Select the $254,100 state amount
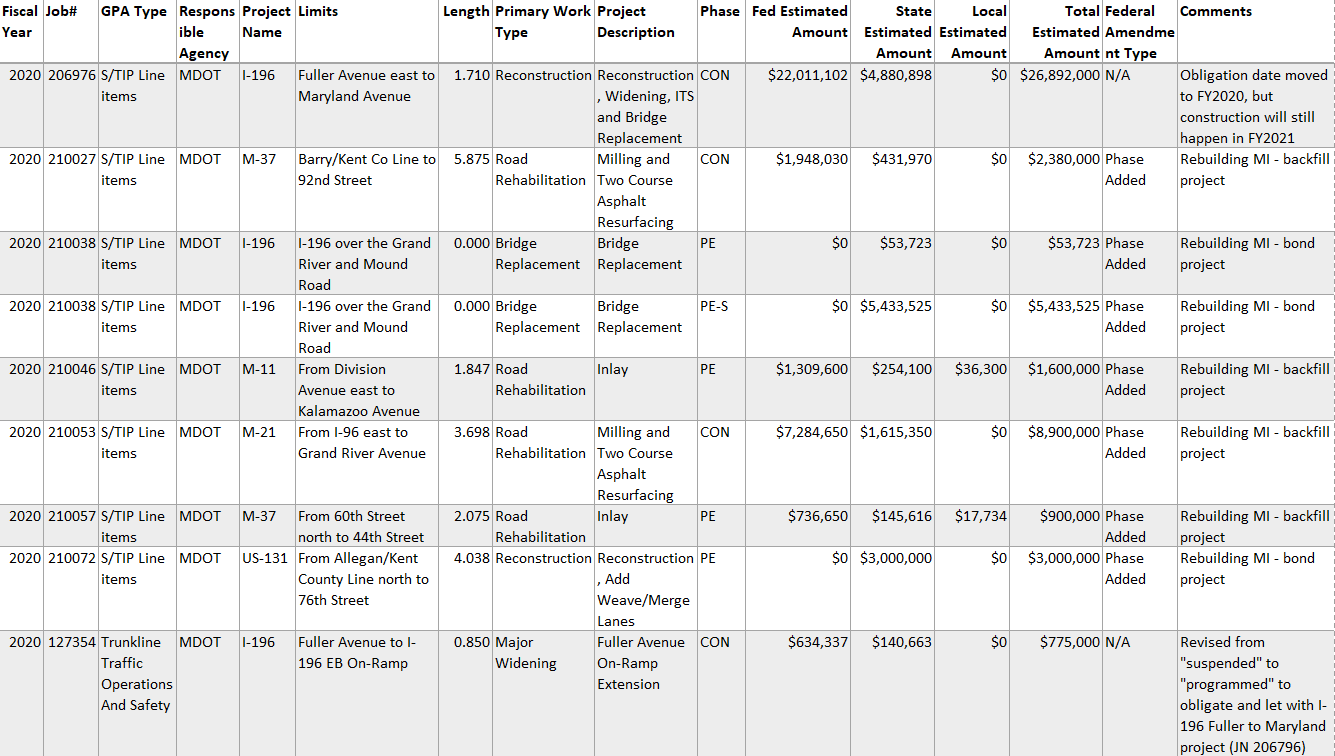The height and width of the screenshot is (756, 1335). coord(901,369)
